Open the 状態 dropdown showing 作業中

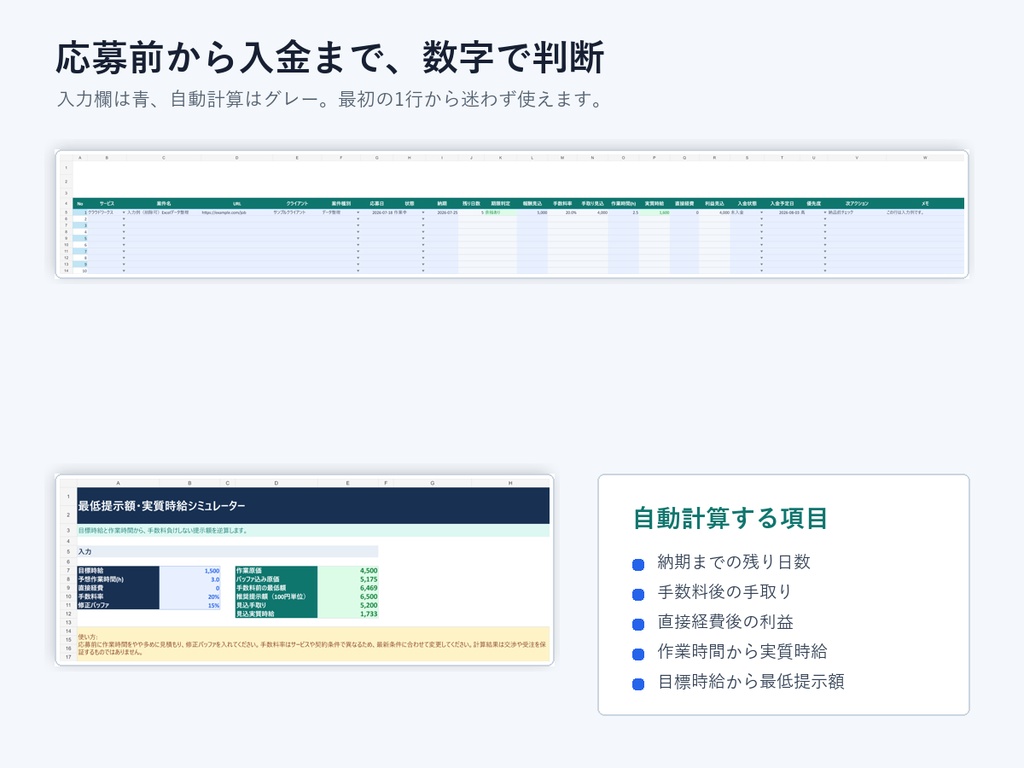pyautogui.click(x=423, y=212)
